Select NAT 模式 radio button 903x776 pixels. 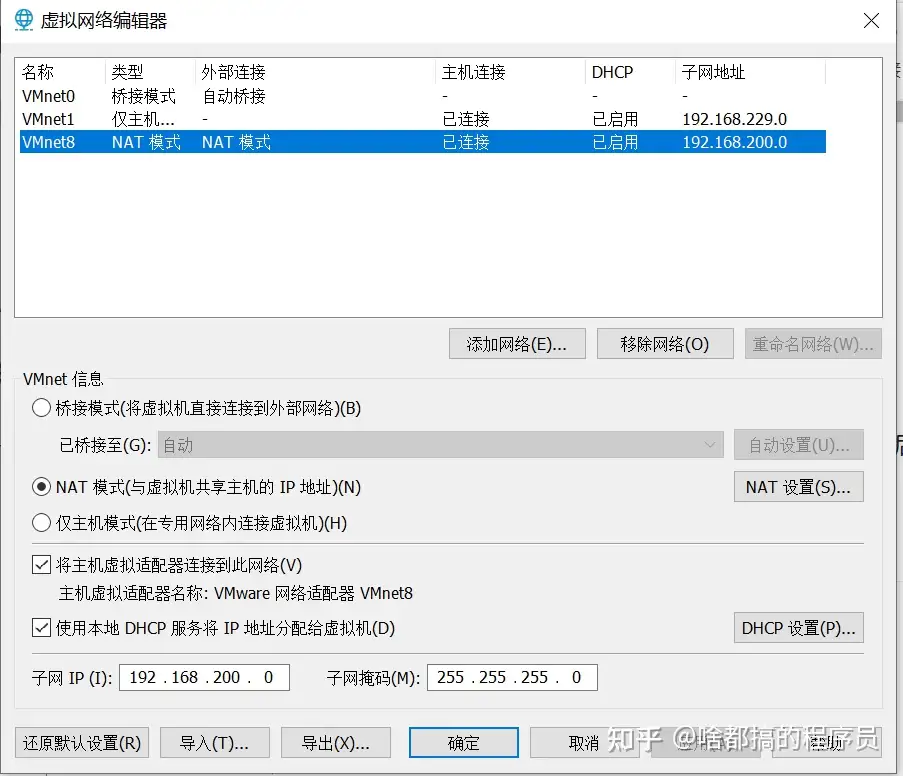pyautogui.click(x=41, y=487)
